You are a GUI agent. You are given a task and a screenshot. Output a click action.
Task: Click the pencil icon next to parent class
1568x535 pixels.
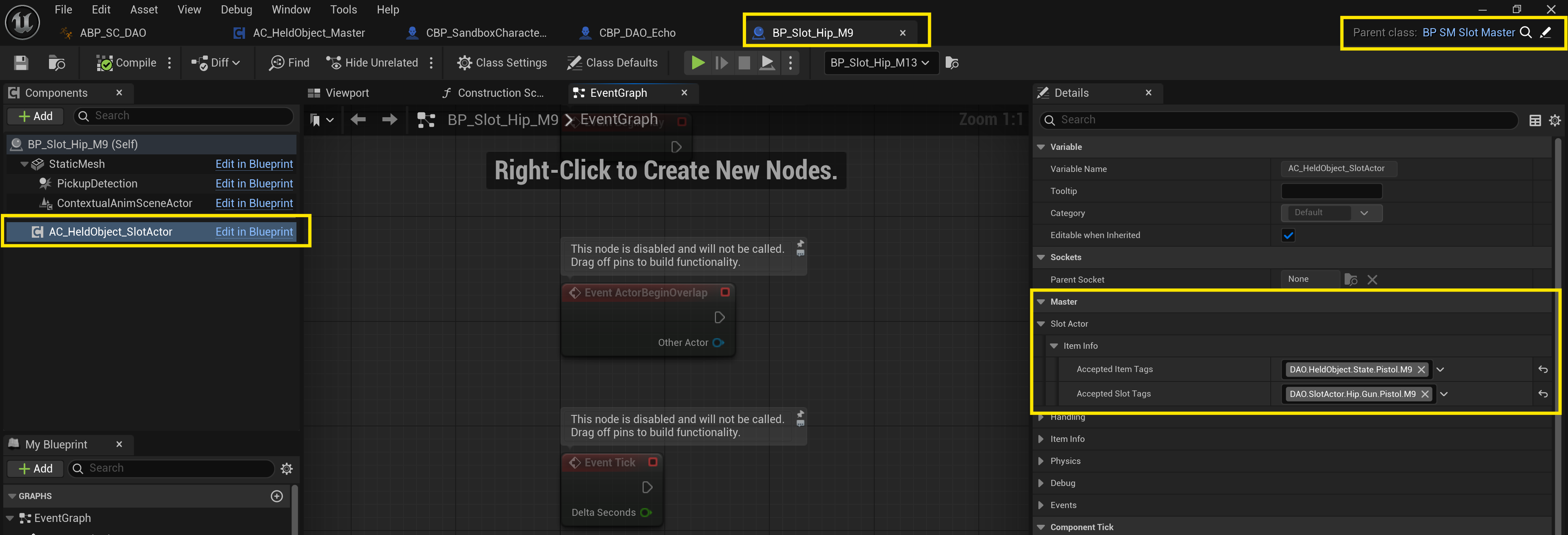(1546, 33)
